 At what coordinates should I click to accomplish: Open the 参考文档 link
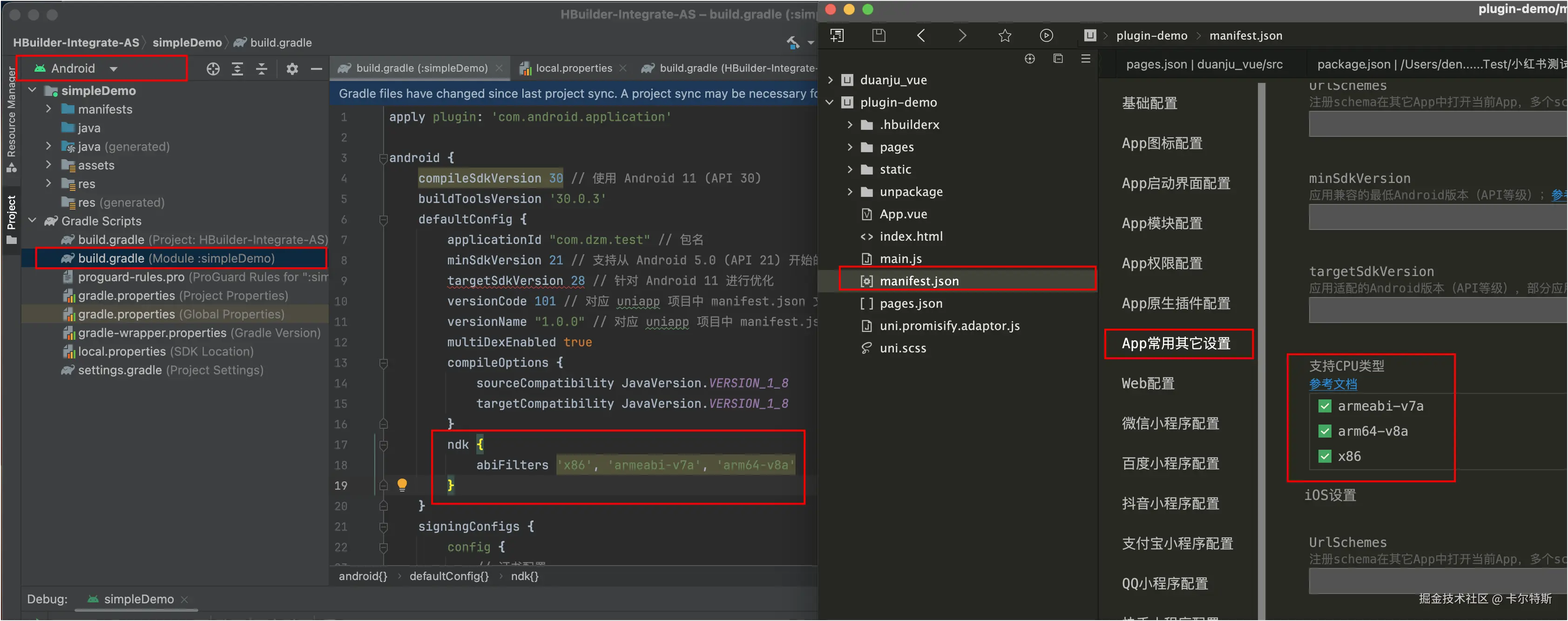tap(1332, 384)
